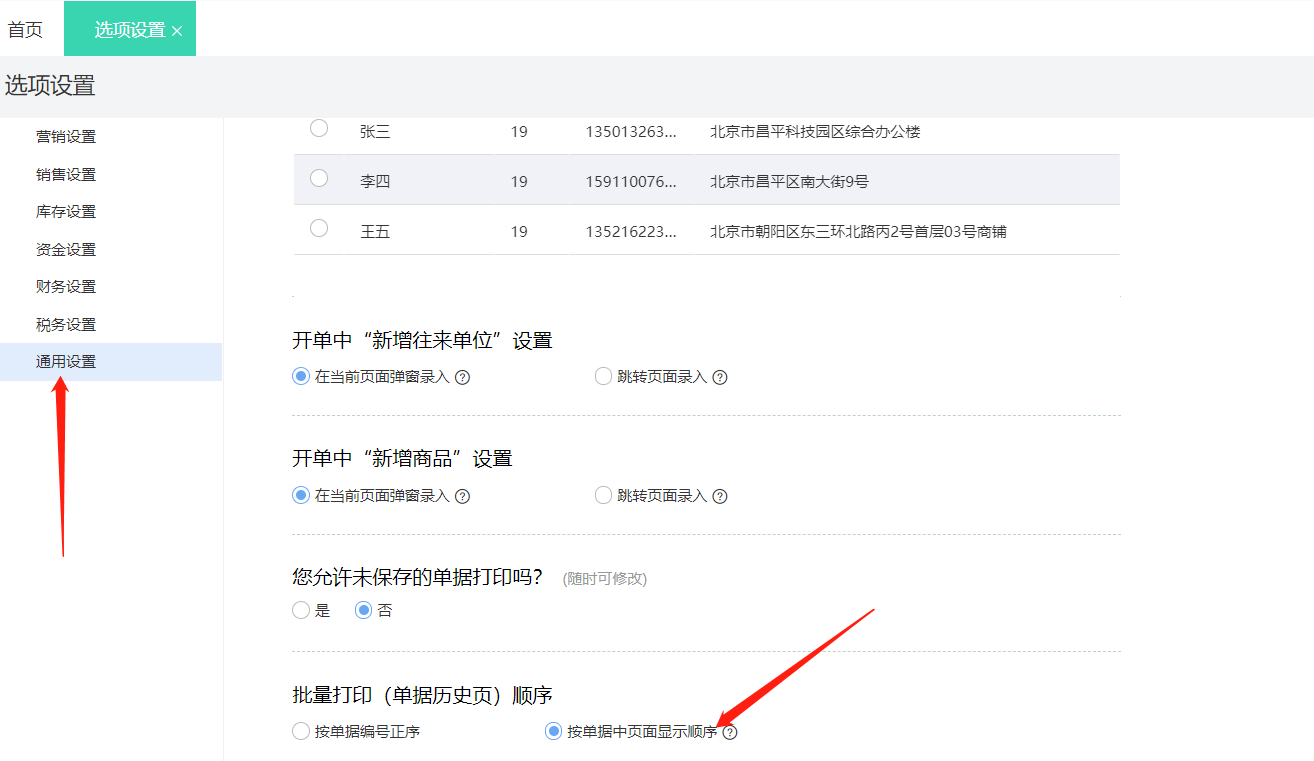Click question mark icon beside 跳转页面录入 for 新增往来单位
This screenshot has width=1314, height=761.
click(x=719, y=376)
